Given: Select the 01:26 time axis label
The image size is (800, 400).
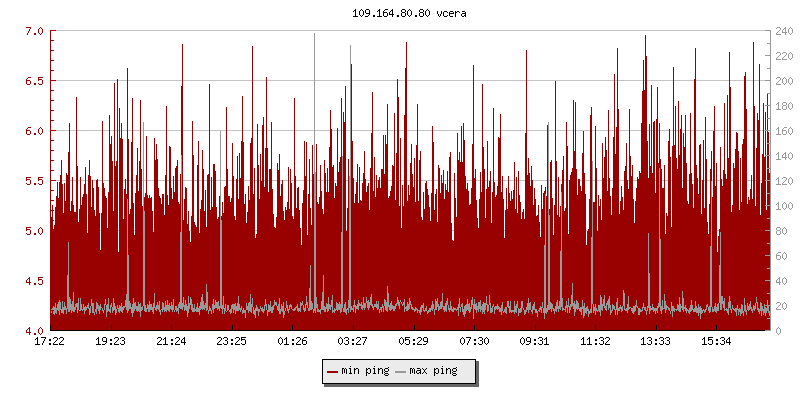Looking at the screenshot, I should click(292, 342).
